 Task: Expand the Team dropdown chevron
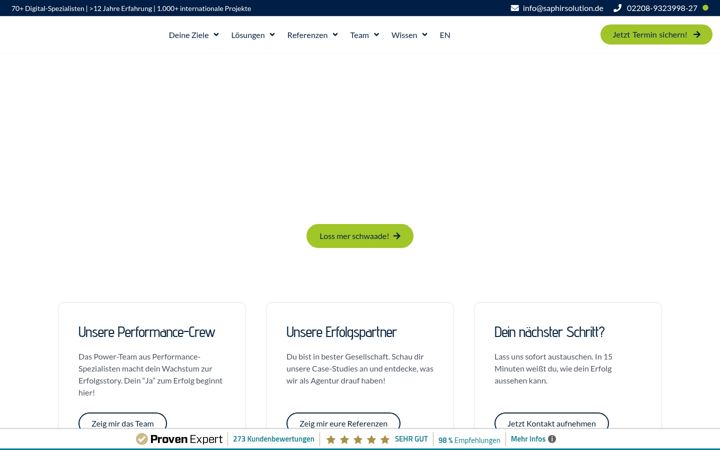click(377, 34)
